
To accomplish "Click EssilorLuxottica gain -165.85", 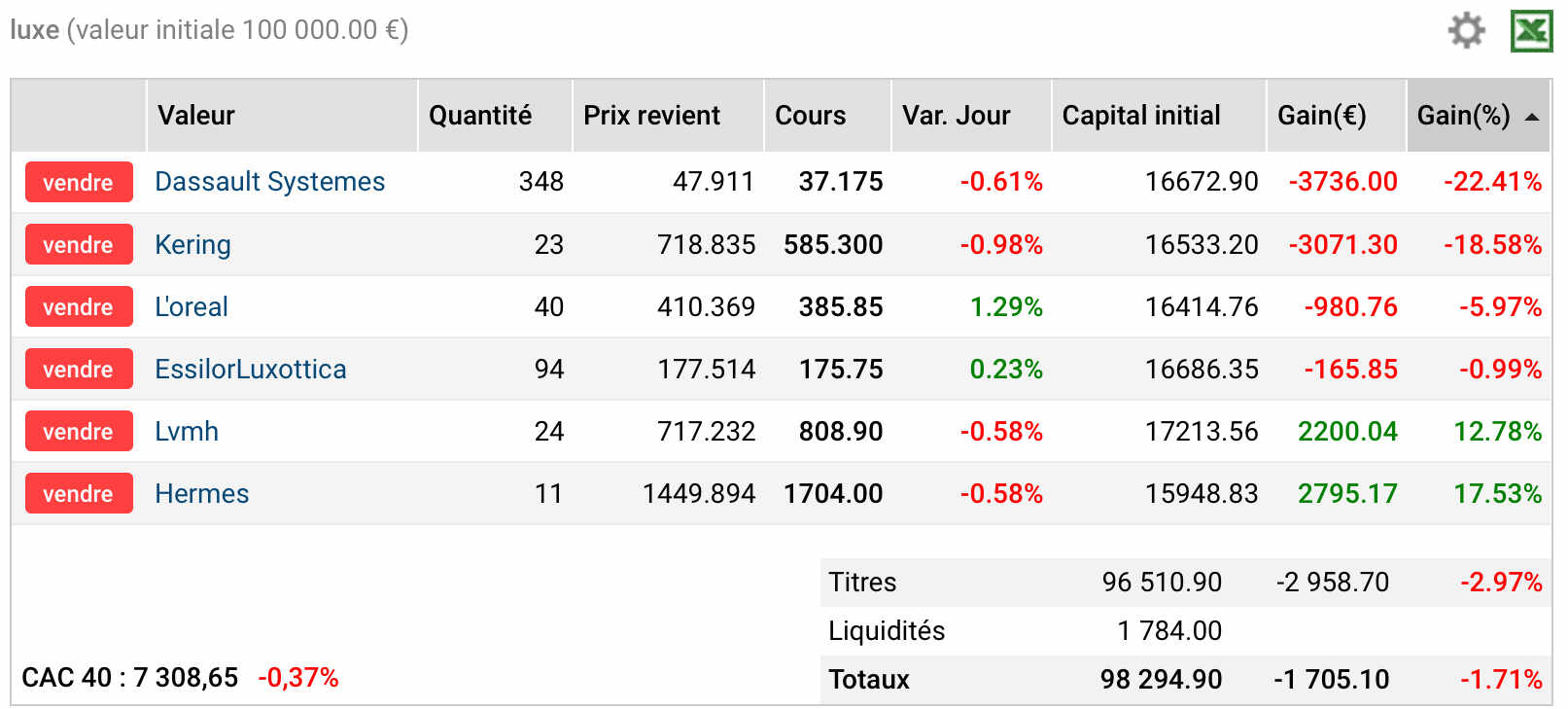I will pos(1350,369).
